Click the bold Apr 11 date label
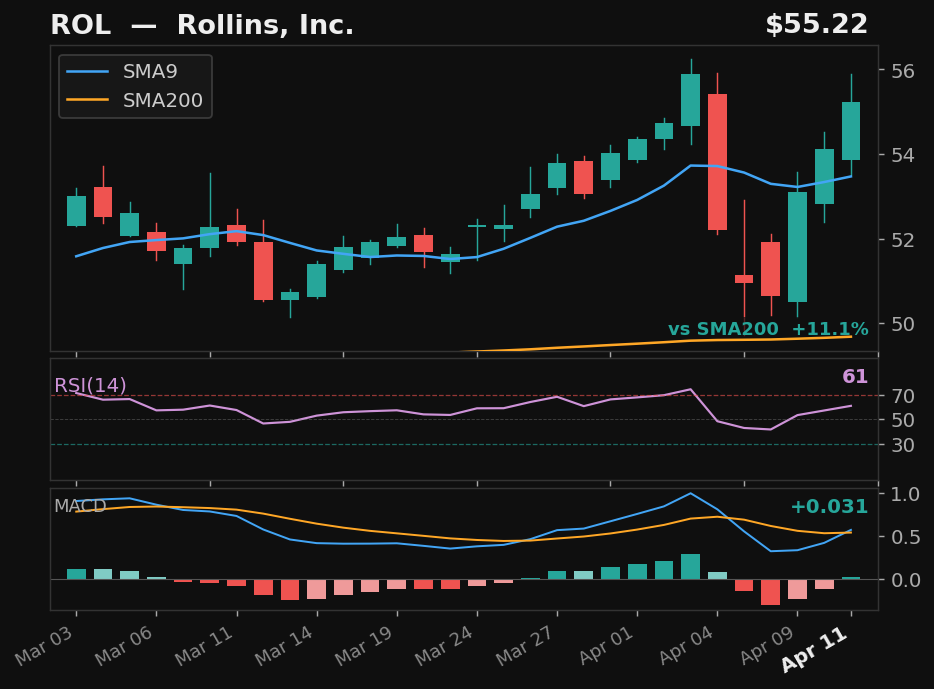The image size is (934, 689). [814, 649]
